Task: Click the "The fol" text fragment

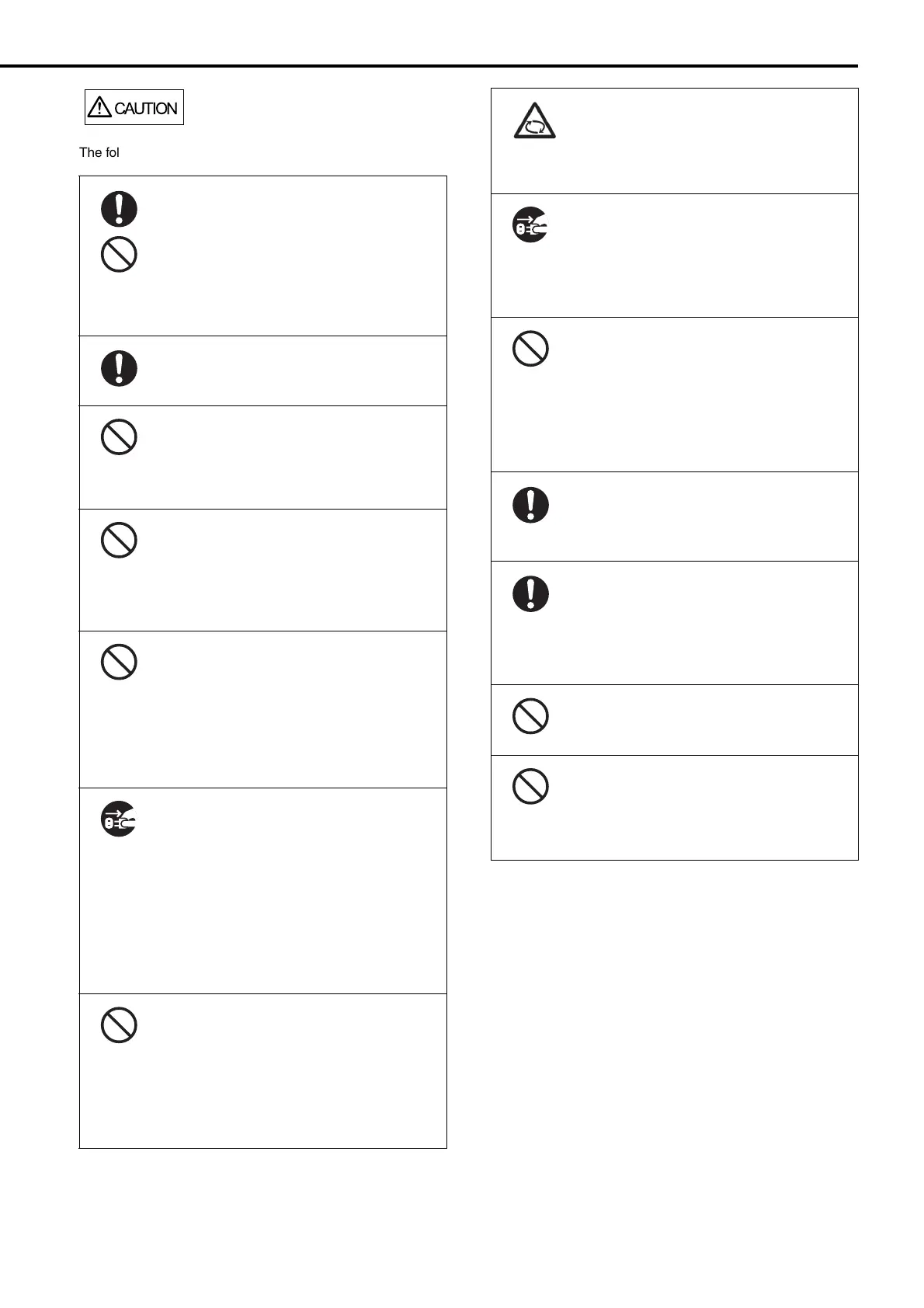Action: [x=99, y=152]
